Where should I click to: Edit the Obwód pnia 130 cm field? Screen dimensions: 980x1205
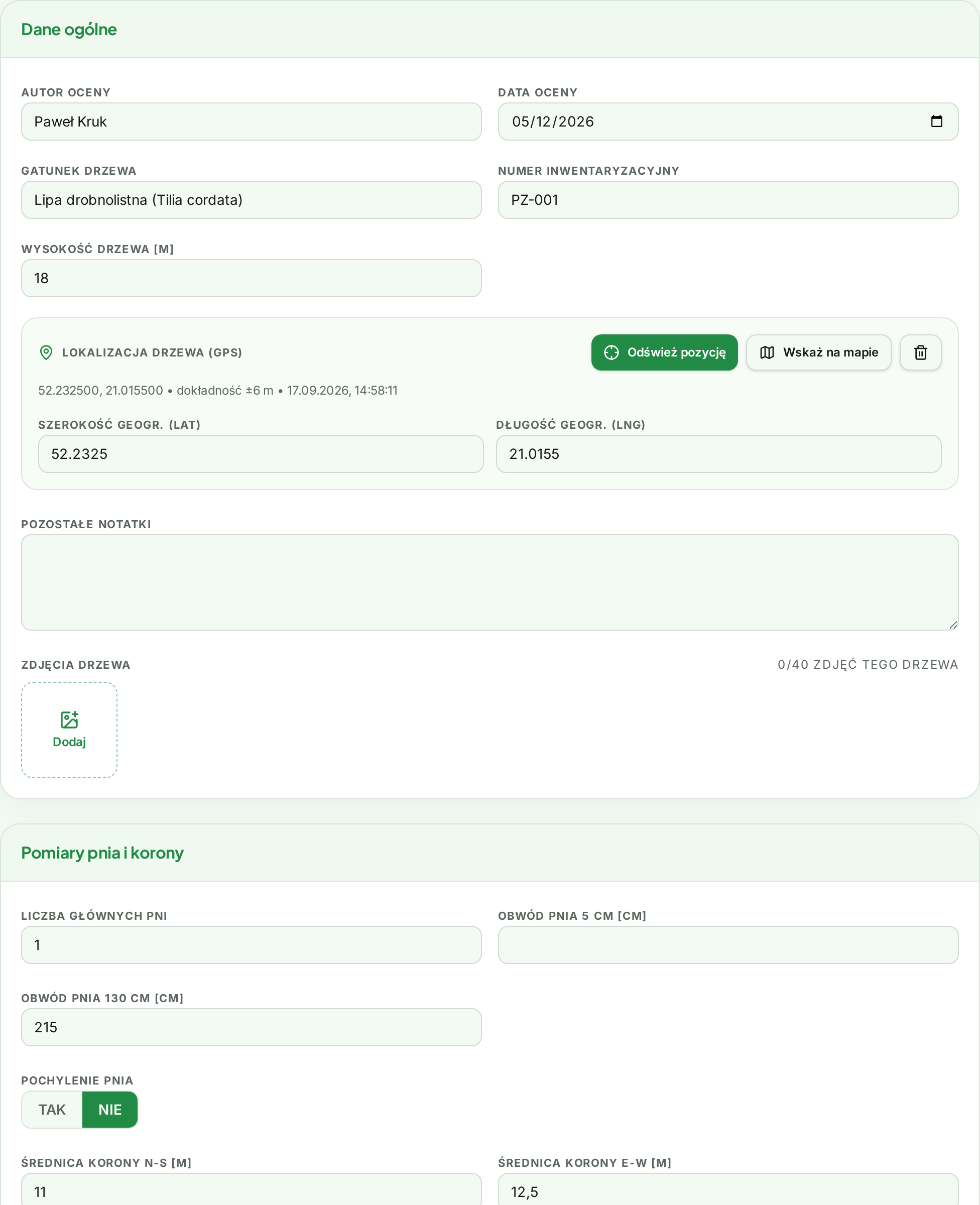251,1027
